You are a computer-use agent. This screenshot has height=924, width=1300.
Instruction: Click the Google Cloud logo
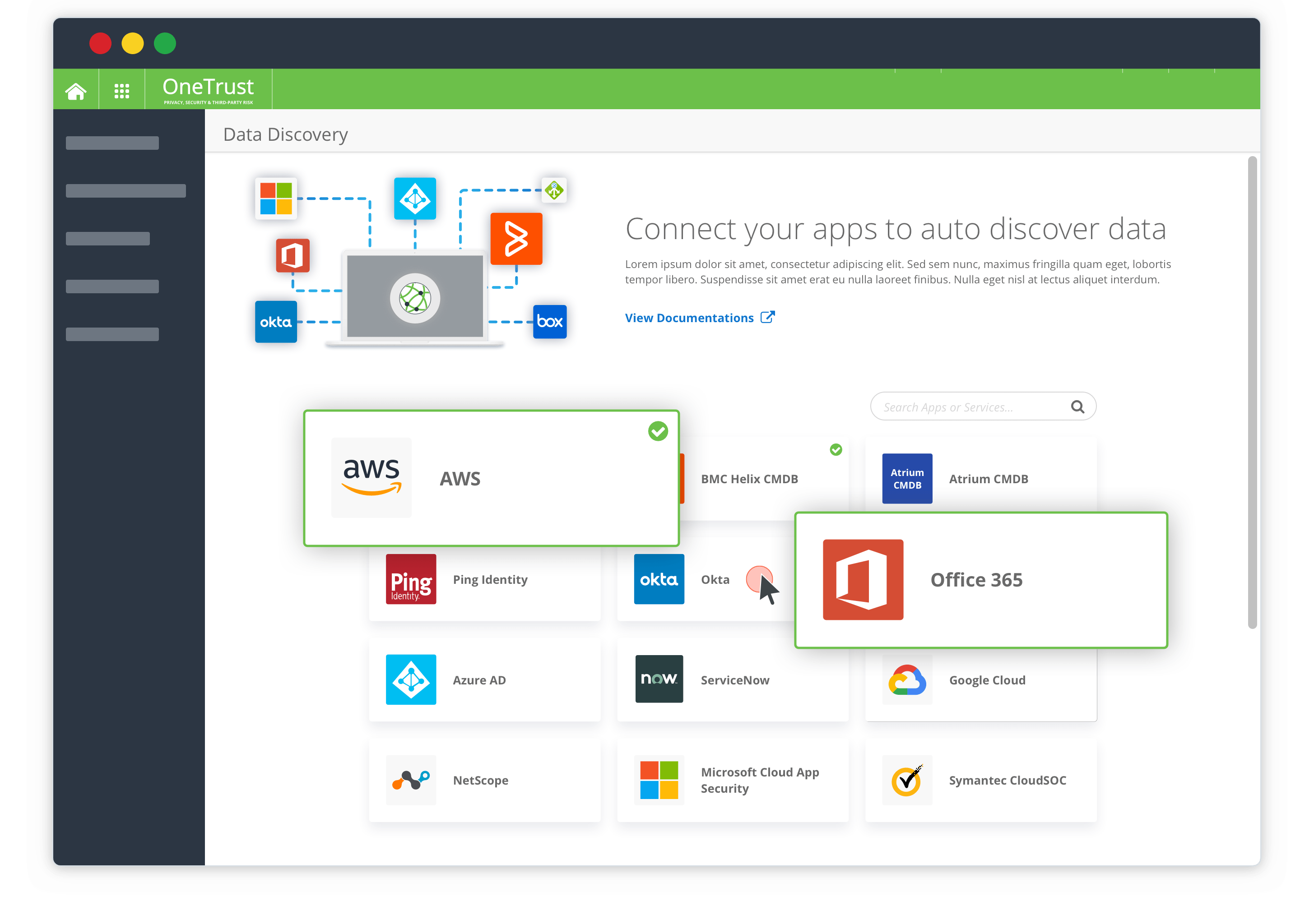(x=907, y=679)
